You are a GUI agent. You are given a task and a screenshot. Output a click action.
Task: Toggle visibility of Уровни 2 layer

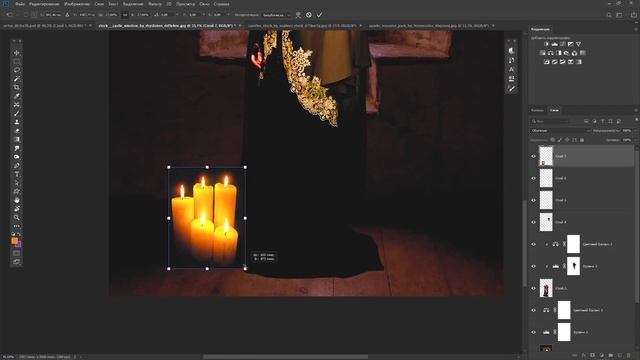(x=533, y=267)
